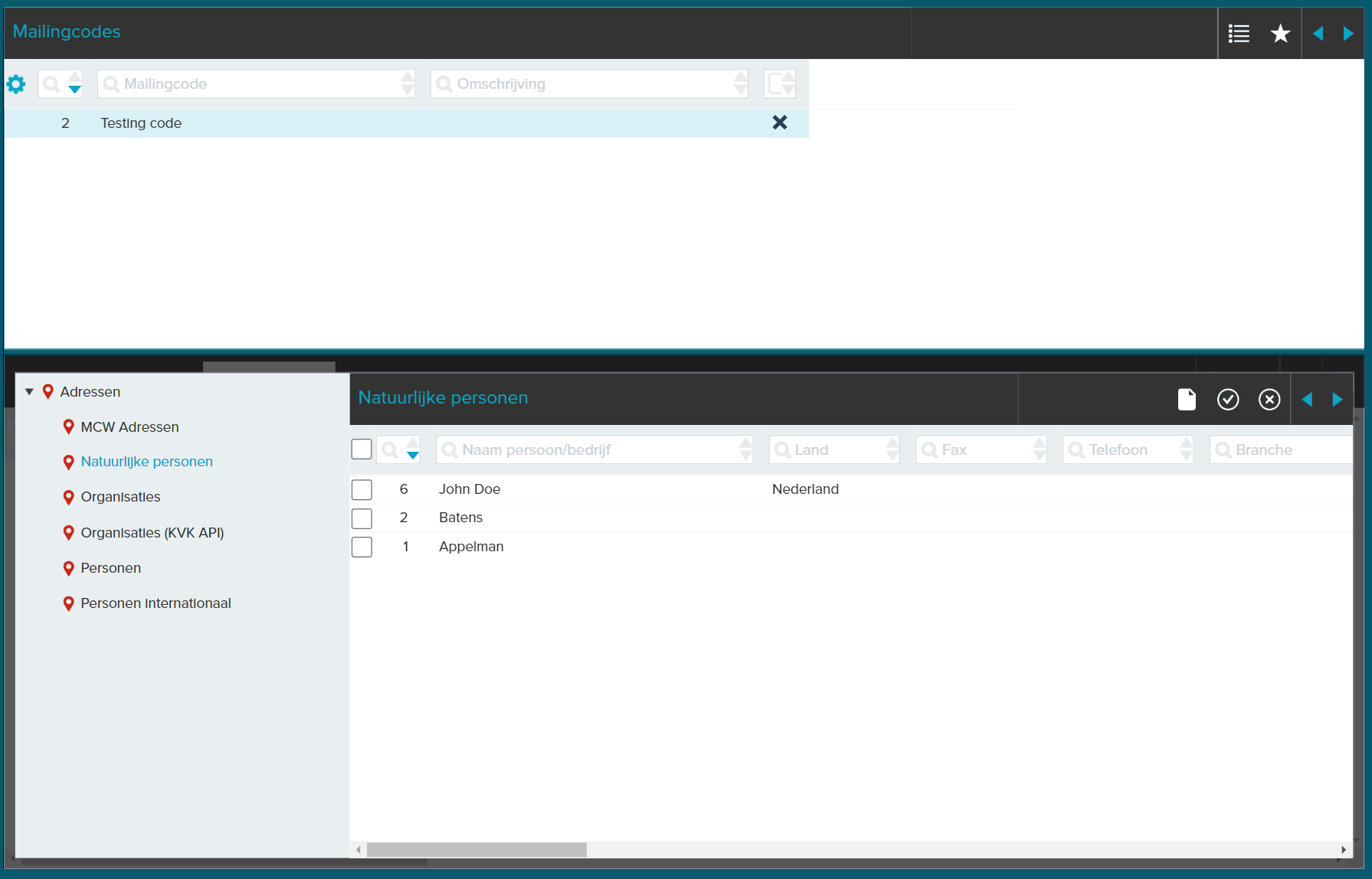The height and width of the screenshot is (879, 1372).
Task: Go to next record in Mailingcodes header
Action: tap(1348, 34)
